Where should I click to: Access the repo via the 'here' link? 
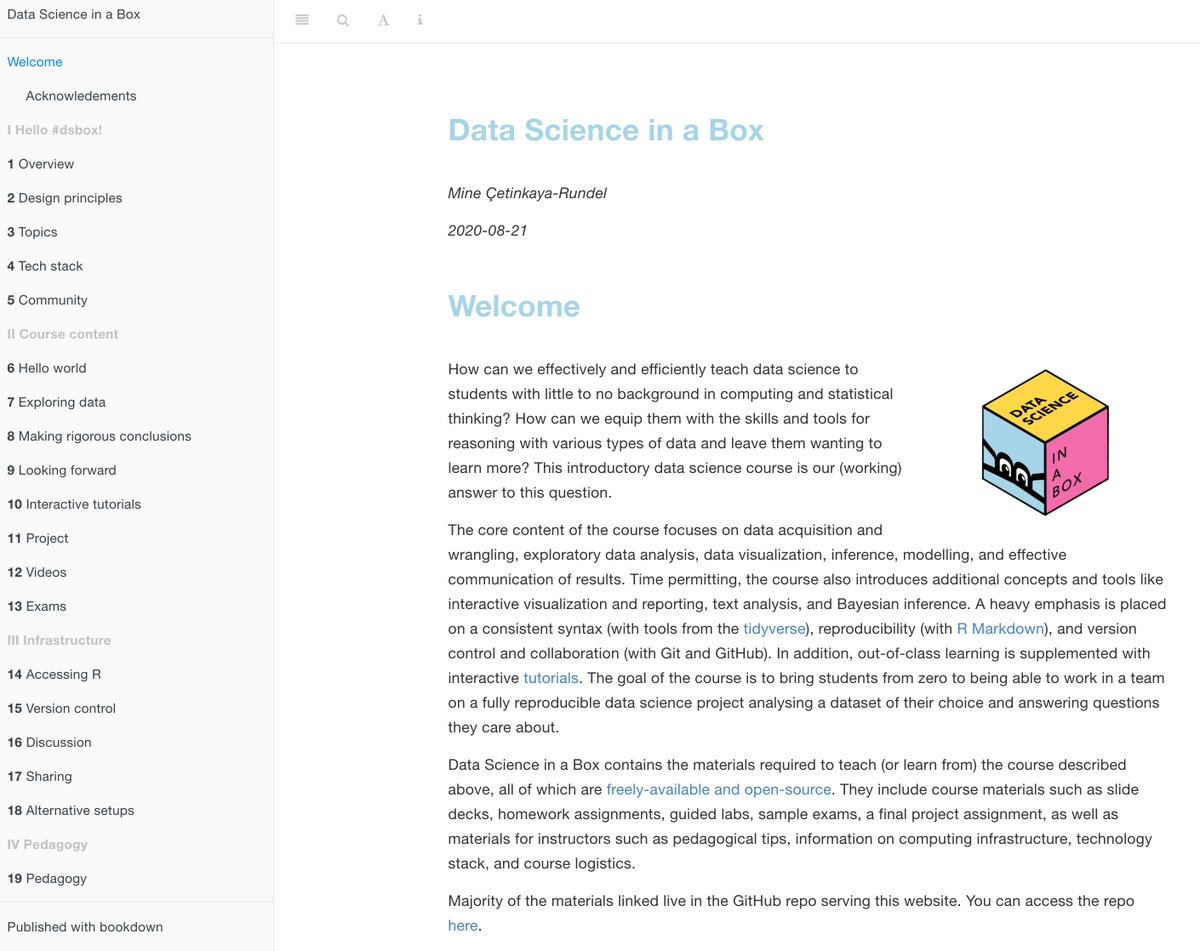tap(463, 926)
